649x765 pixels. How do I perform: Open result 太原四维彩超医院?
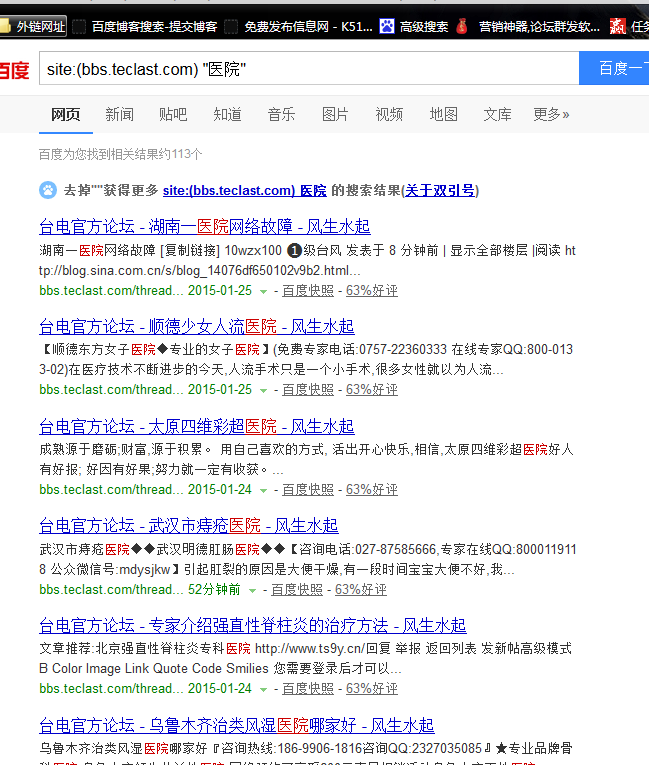coord(197,426)
